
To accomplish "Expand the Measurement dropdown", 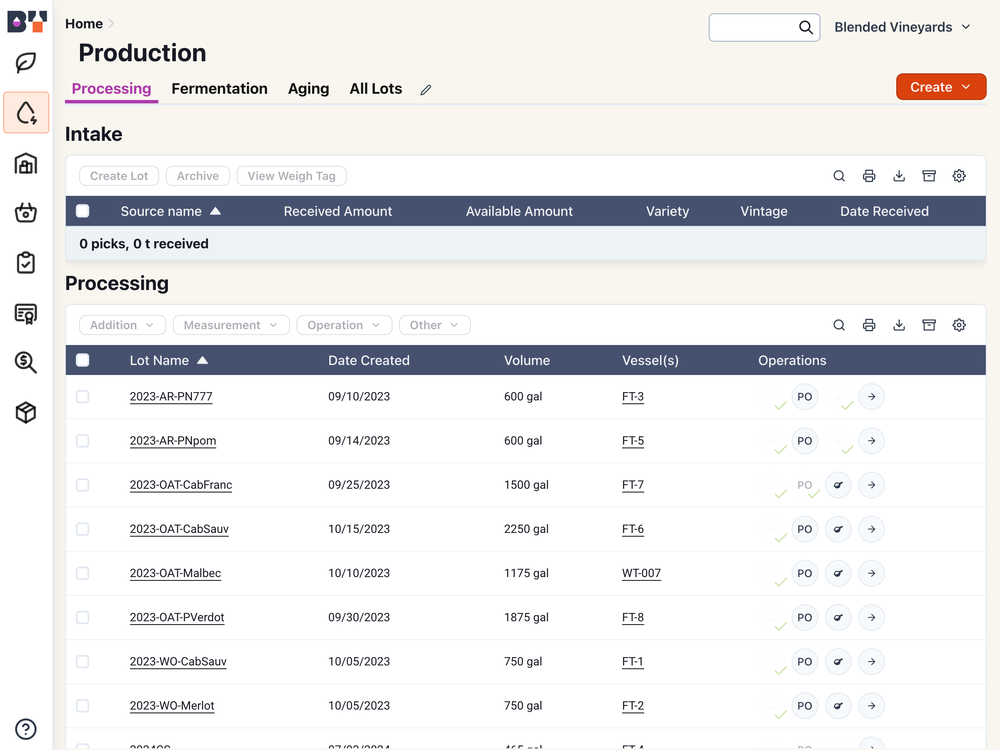I will [x=232, y=325].
